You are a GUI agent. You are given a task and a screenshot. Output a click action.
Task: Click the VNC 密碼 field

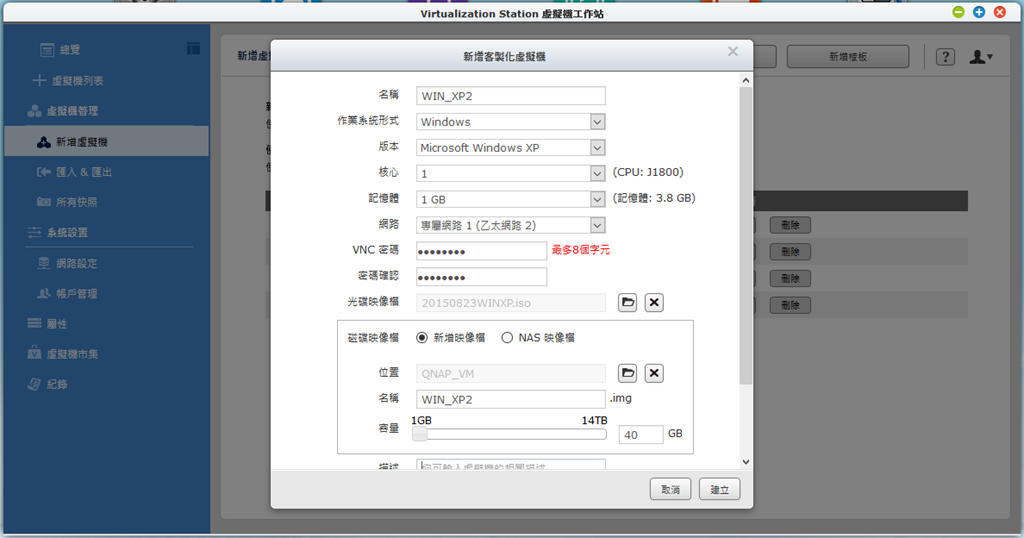pos(481,251)
